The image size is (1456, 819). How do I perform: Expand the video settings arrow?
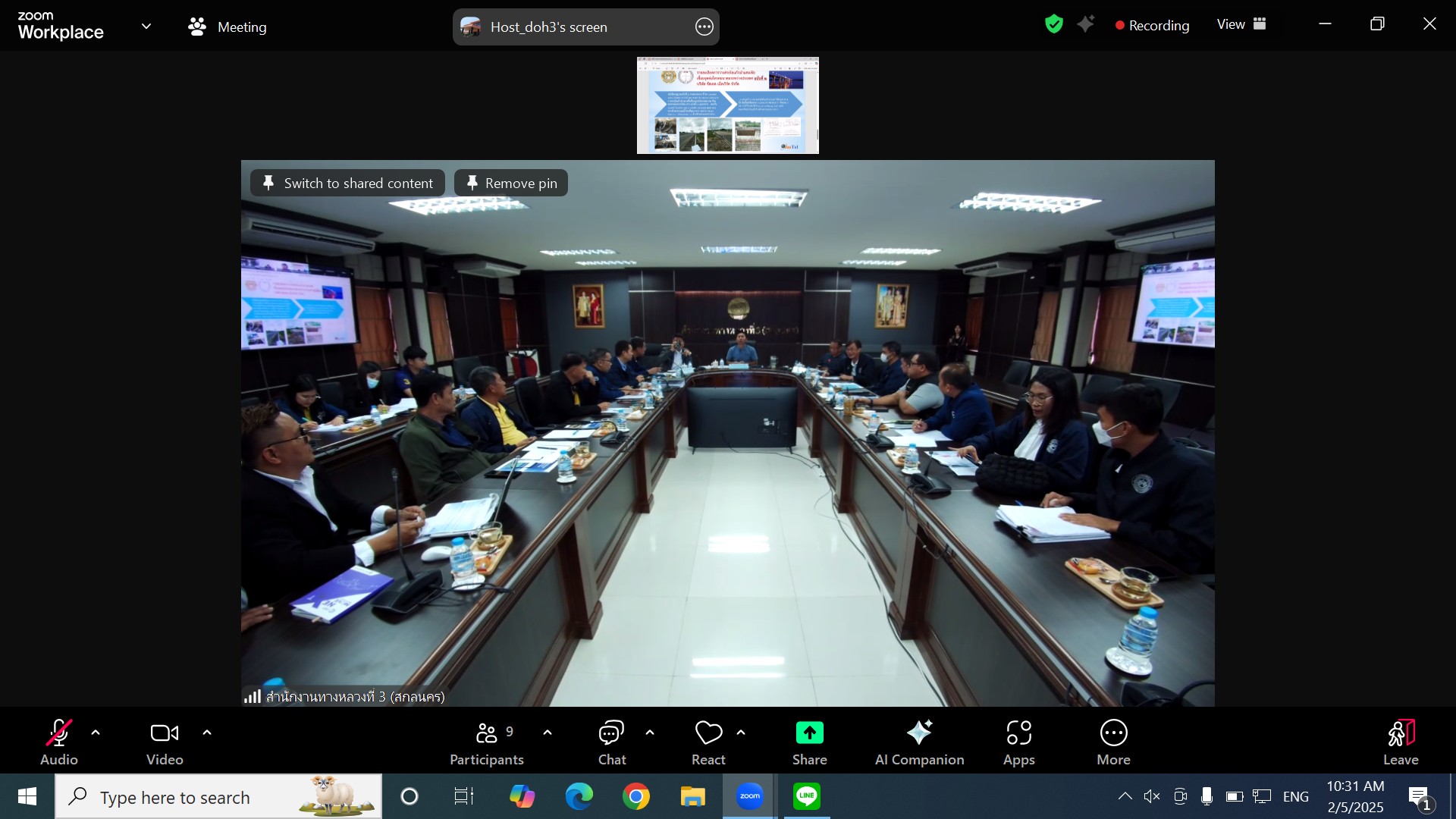207,733
